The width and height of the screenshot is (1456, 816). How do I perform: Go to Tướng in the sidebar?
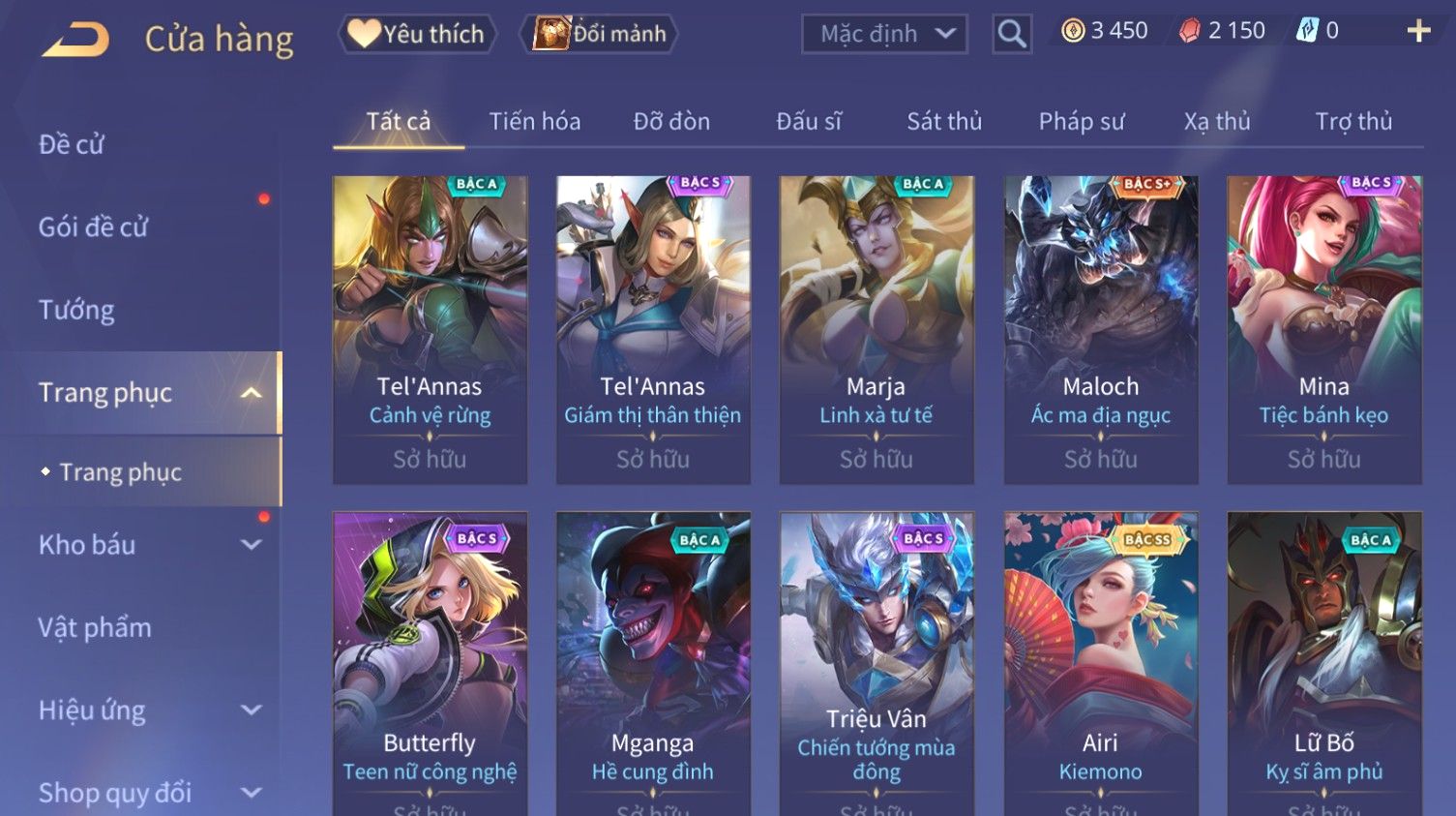[x=76, y=310]
